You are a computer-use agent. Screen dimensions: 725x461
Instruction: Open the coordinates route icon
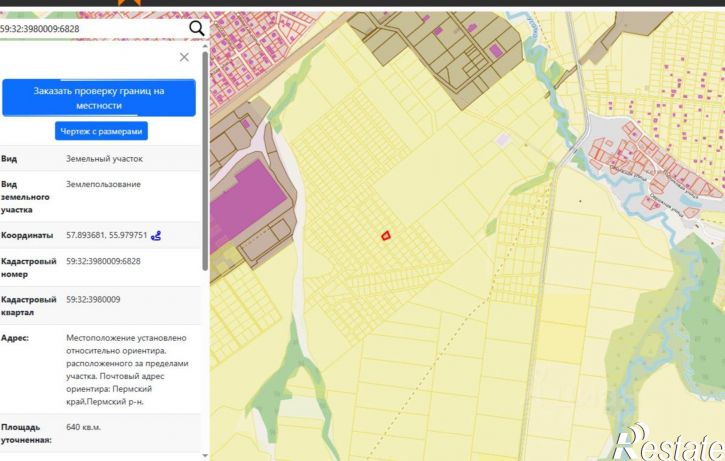(x=156, y=236)
